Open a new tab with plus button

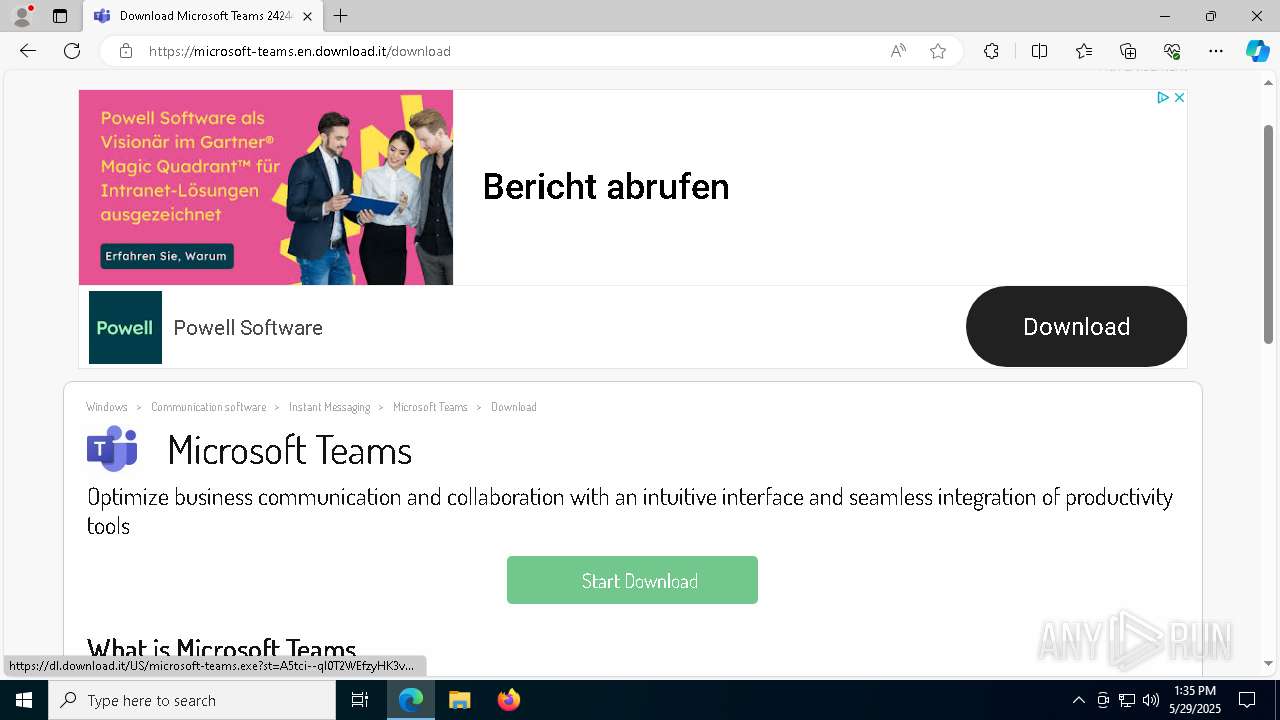[x=341, y=16]
